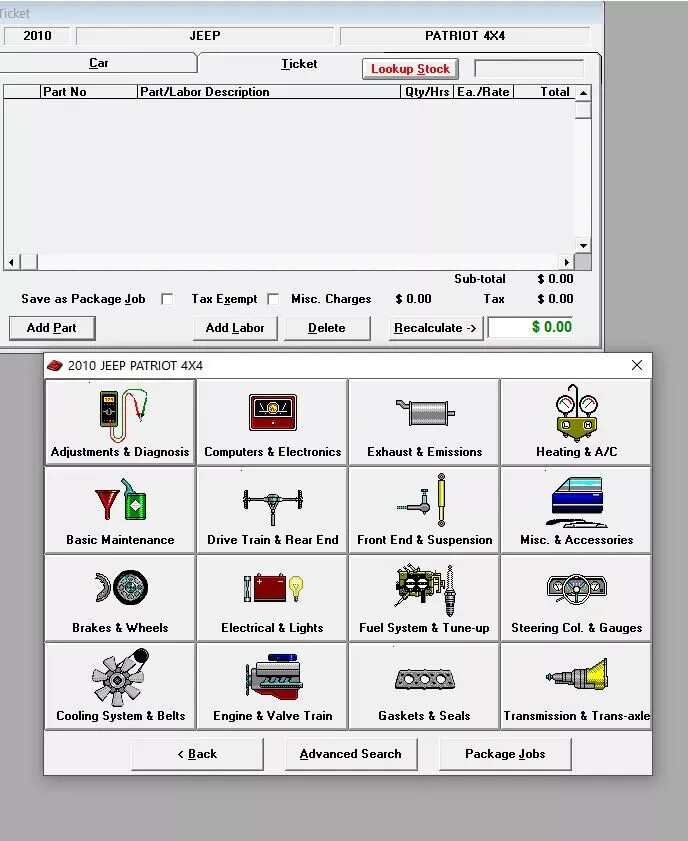Click the green $ 0.00 grand total field
This screenshot has width=688, height=841.
click(x=530, y=327)
